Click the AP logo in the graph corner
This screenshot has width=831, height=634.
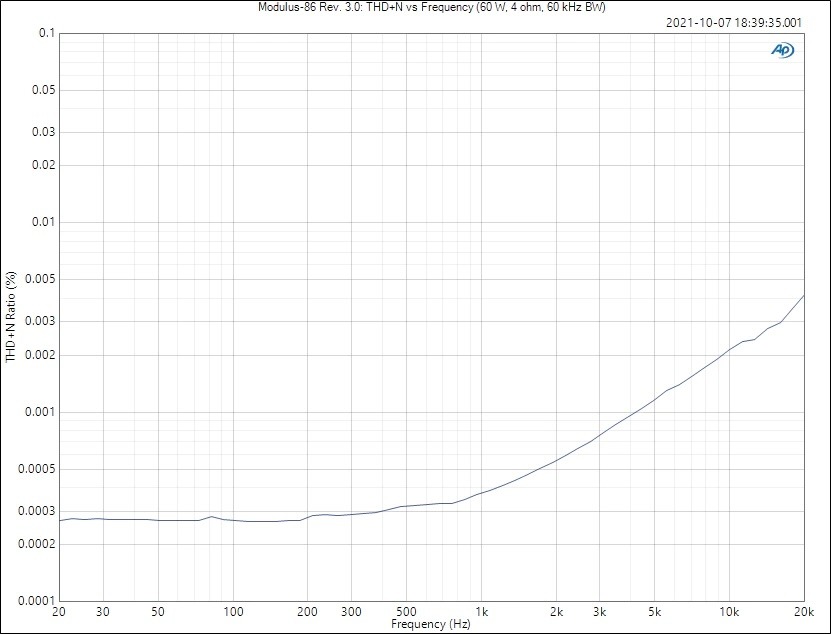[782, 50]
